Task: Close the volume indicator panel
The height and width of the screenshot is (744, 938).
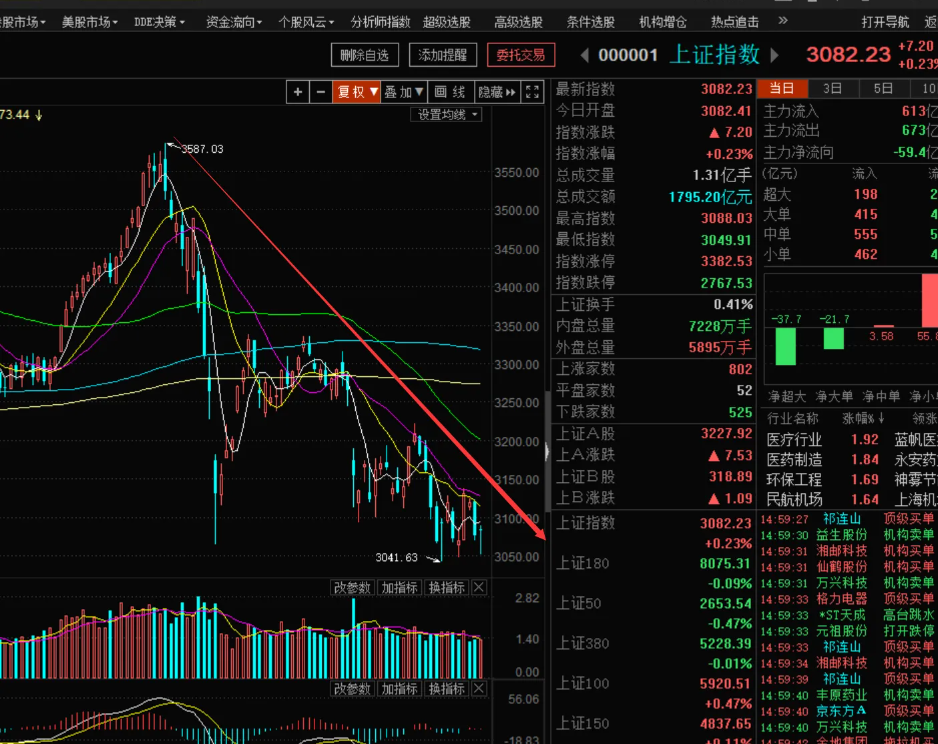Action: click(479, 588)
